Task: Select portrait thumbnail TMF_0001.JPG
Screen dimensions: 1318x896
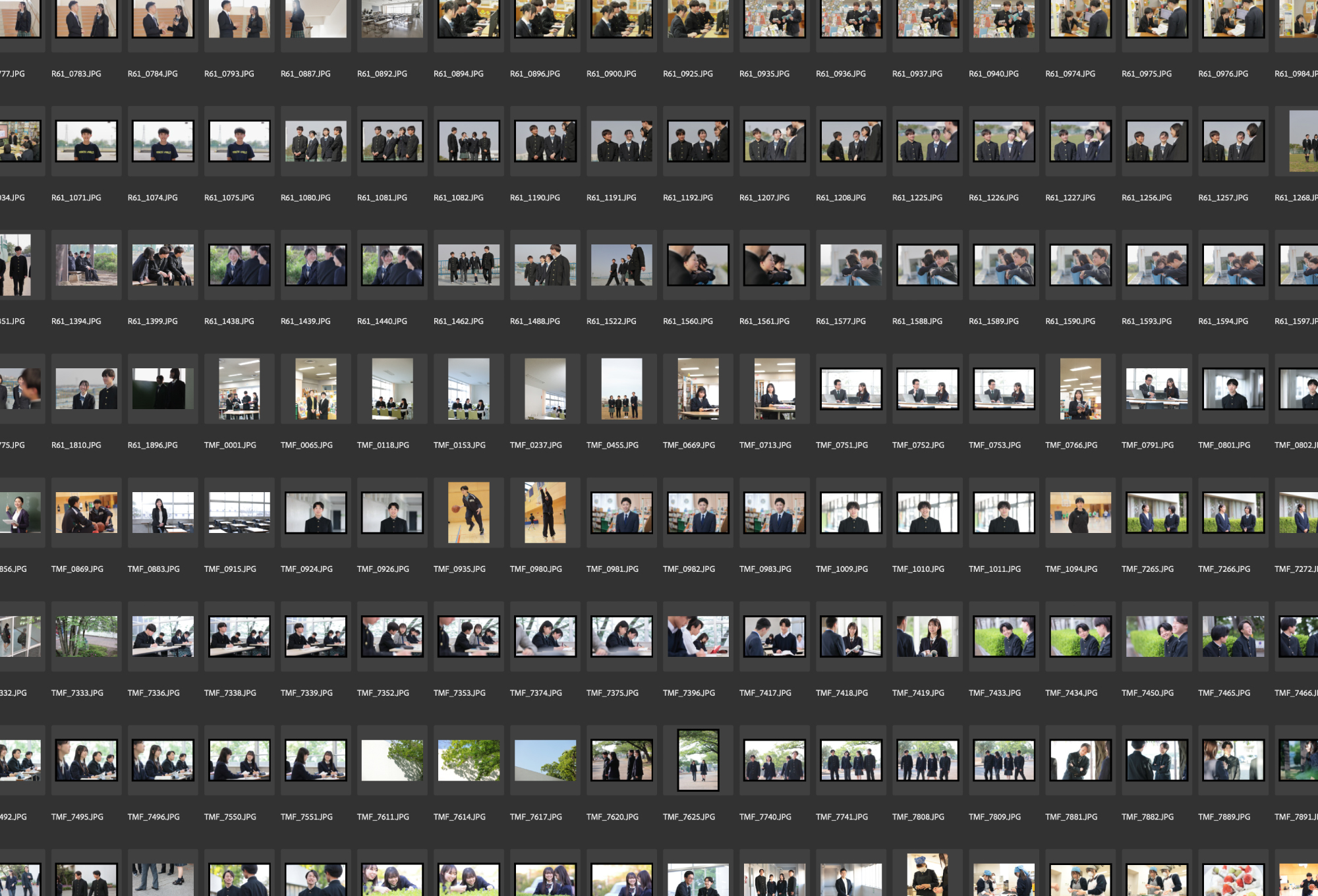Action: pyautogui.click(x=239, y=389)
